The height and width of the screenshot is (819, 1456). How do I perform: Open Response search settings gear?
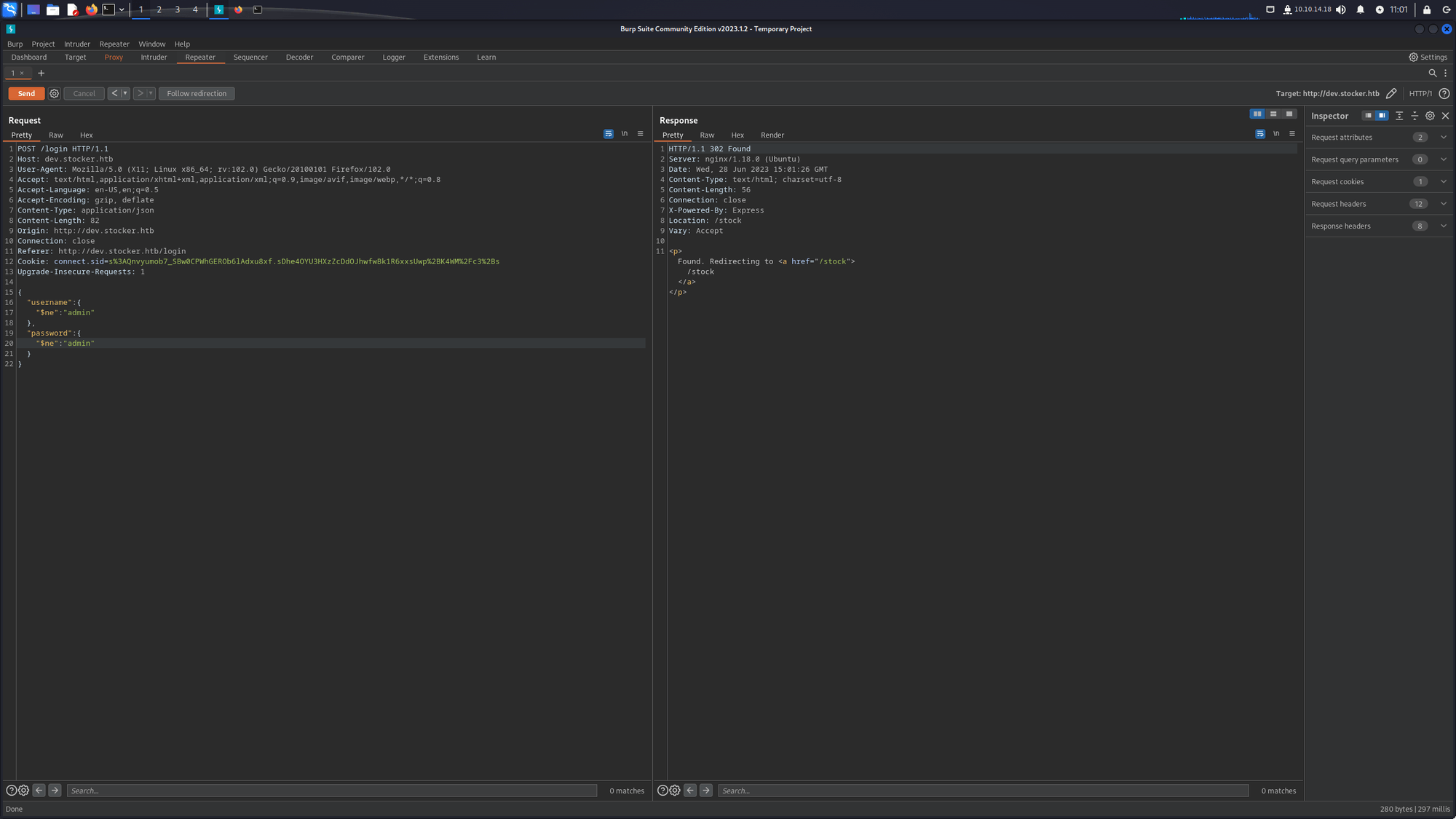point(675,791)
